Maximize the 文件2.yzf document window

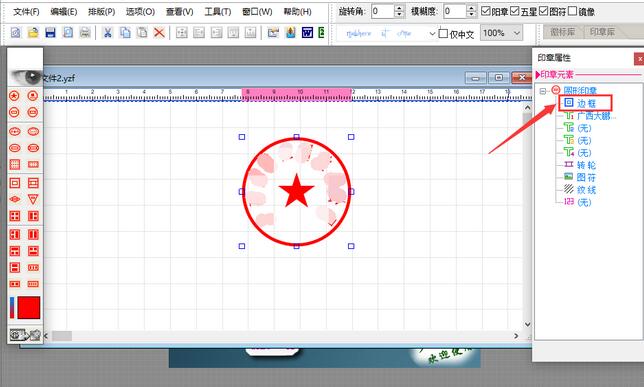(499, 78)
